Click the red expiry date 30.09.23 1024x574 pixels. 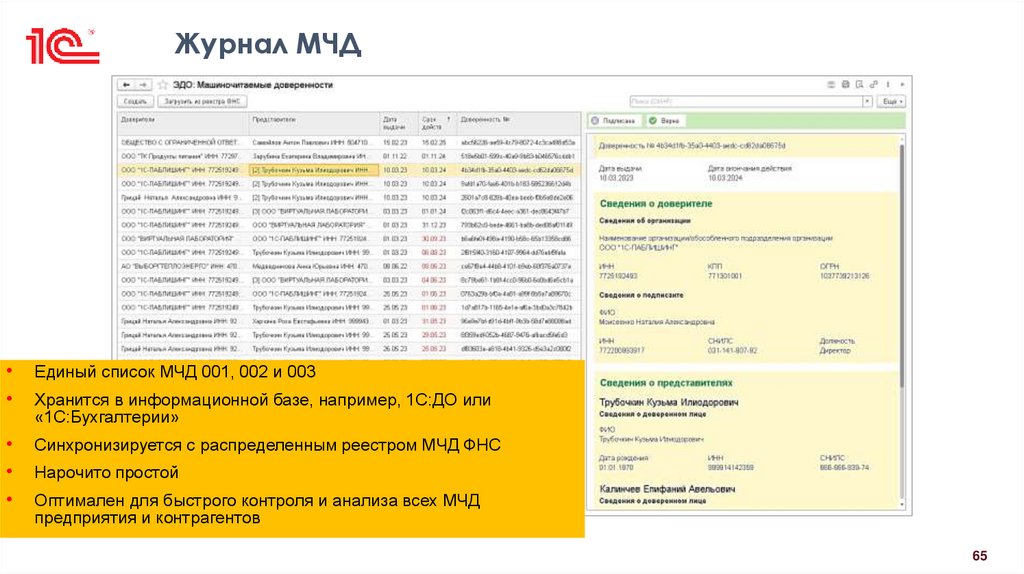point(434,239)
